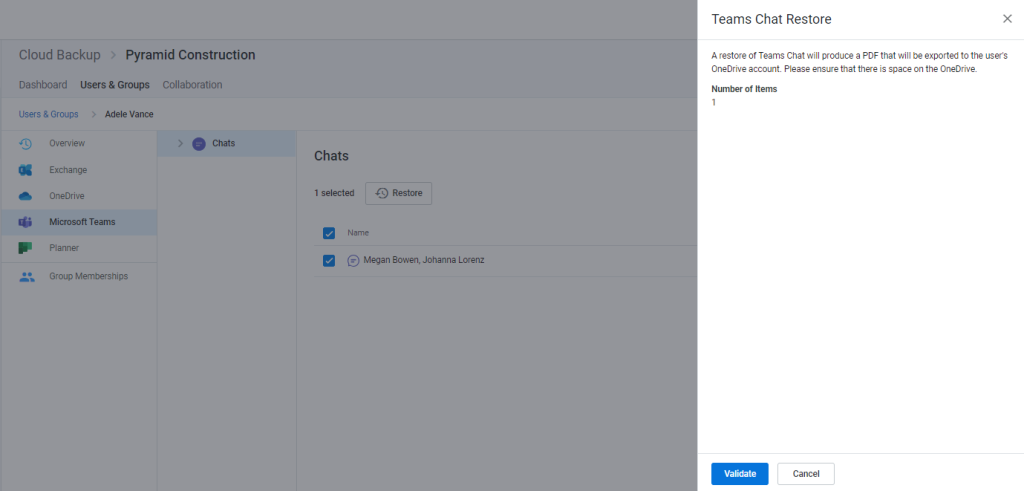Viewport: 1024px width, 491px height.
Task: Click the Exchange icon in sidebar
Action: [25, 170]
